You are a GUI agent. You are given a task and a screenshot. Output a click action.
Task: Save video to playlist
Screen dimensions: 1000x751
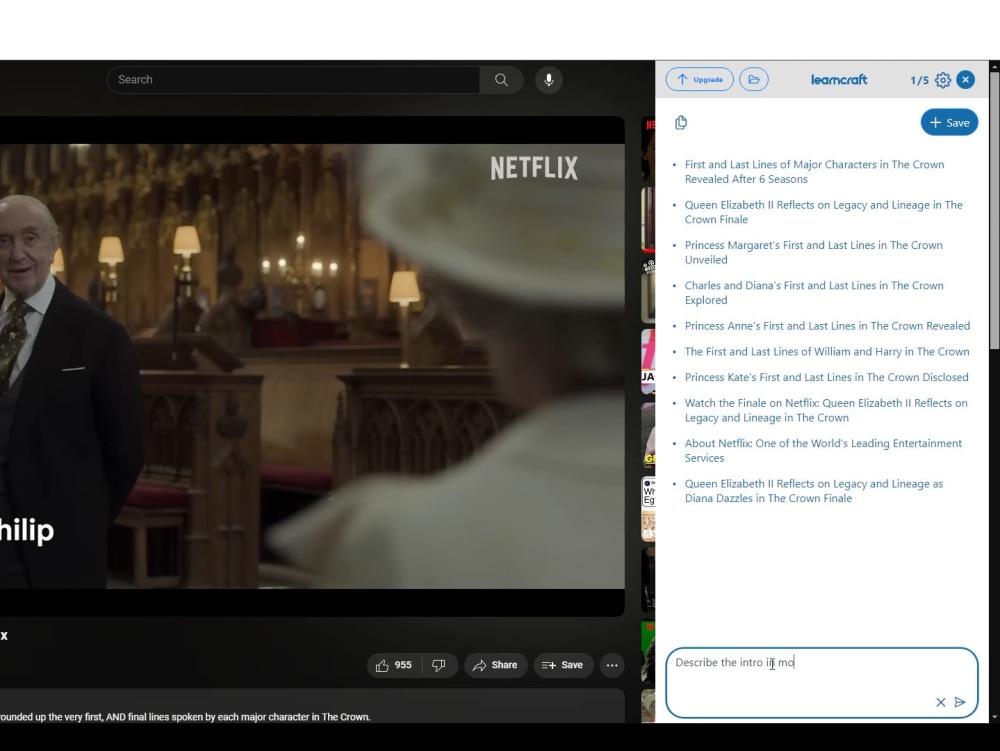coord(562,665)
